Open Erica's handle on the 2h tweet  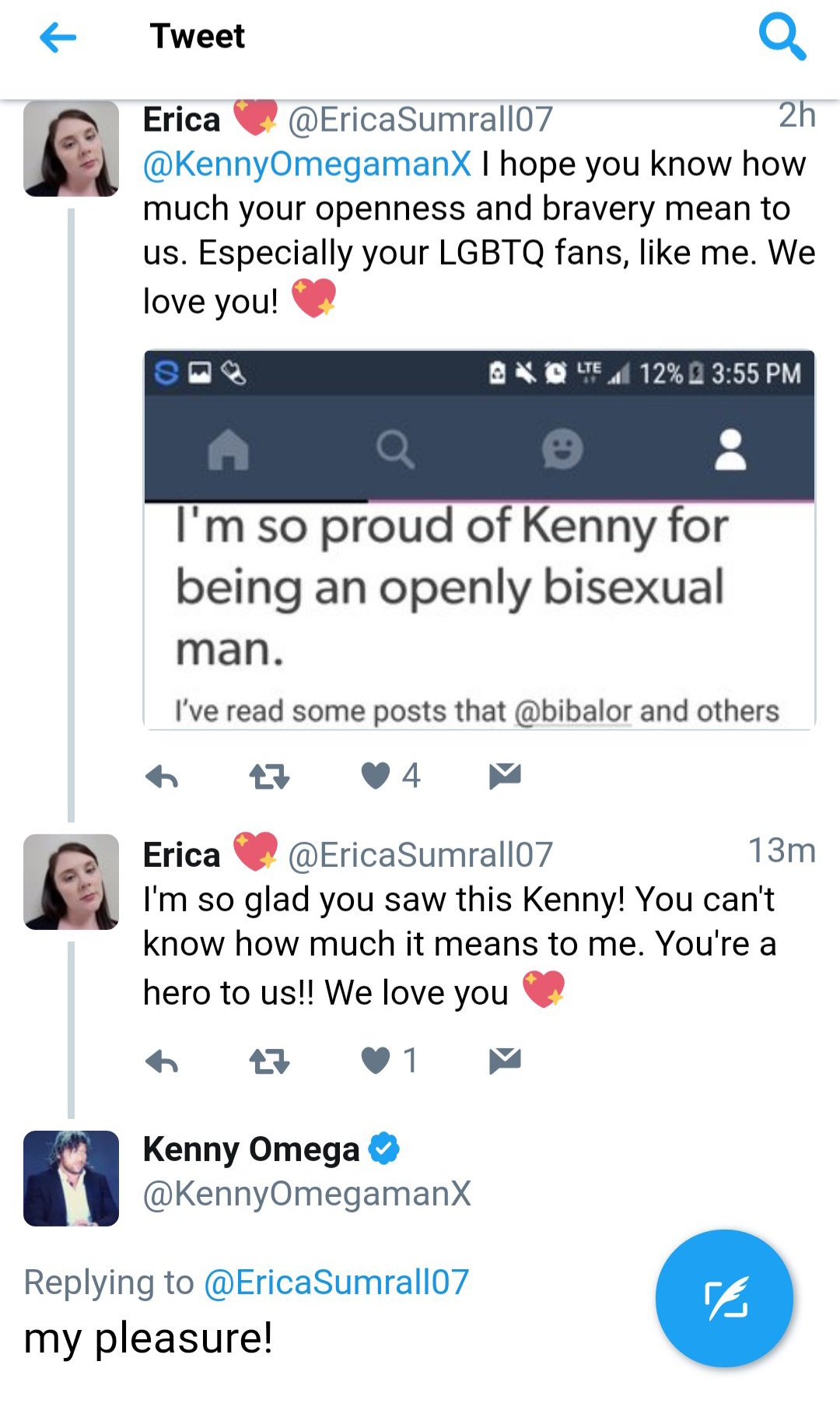pyautogui.click(x=420, y=120)
